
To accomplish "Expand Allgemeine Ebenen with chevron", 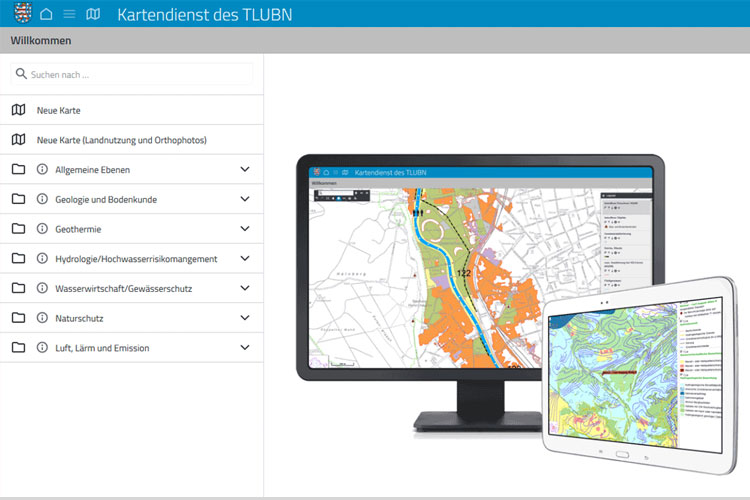I will click(245, 169).
